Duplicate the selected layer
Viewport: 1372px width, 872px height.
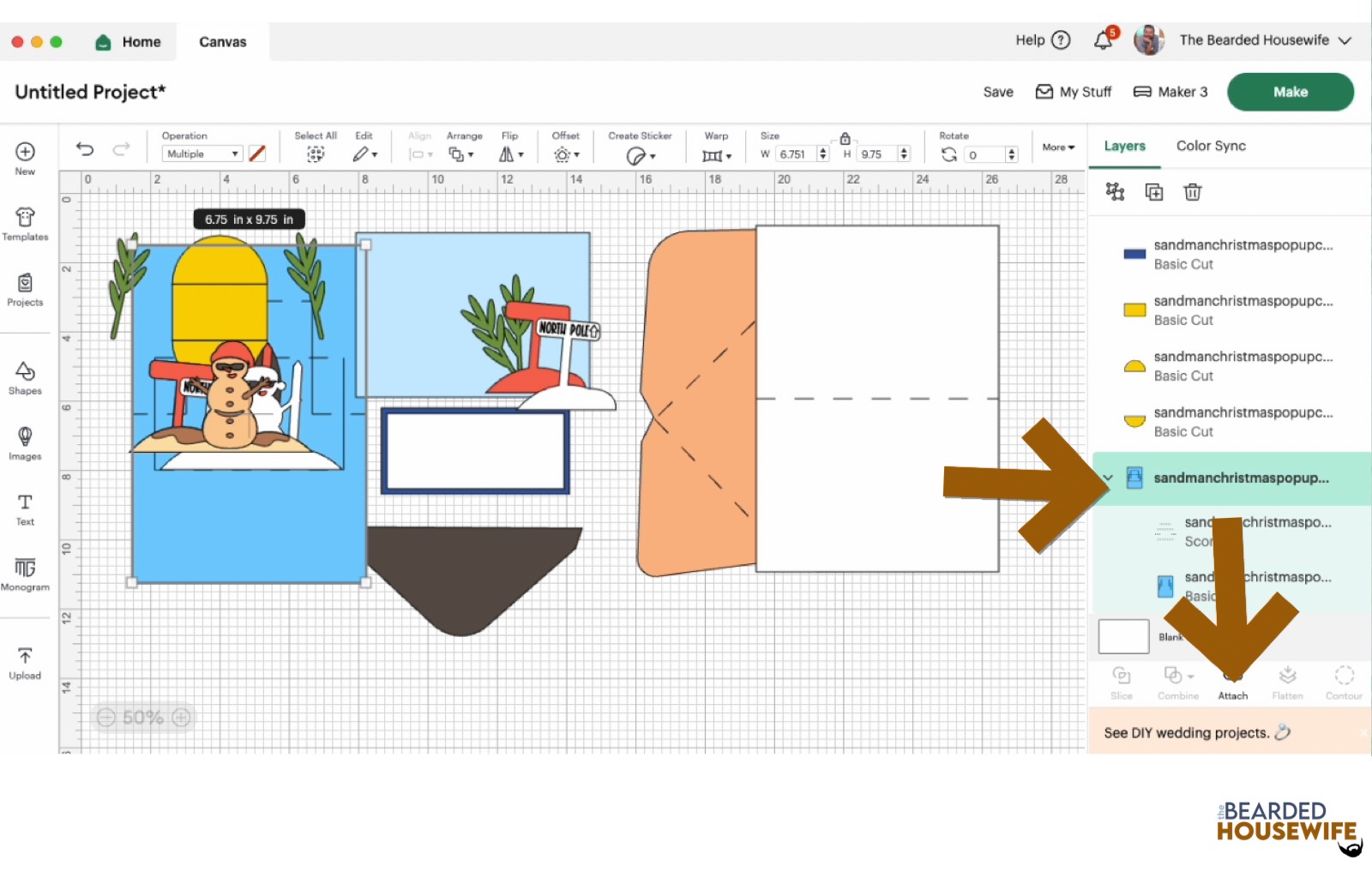point(1154,192)
